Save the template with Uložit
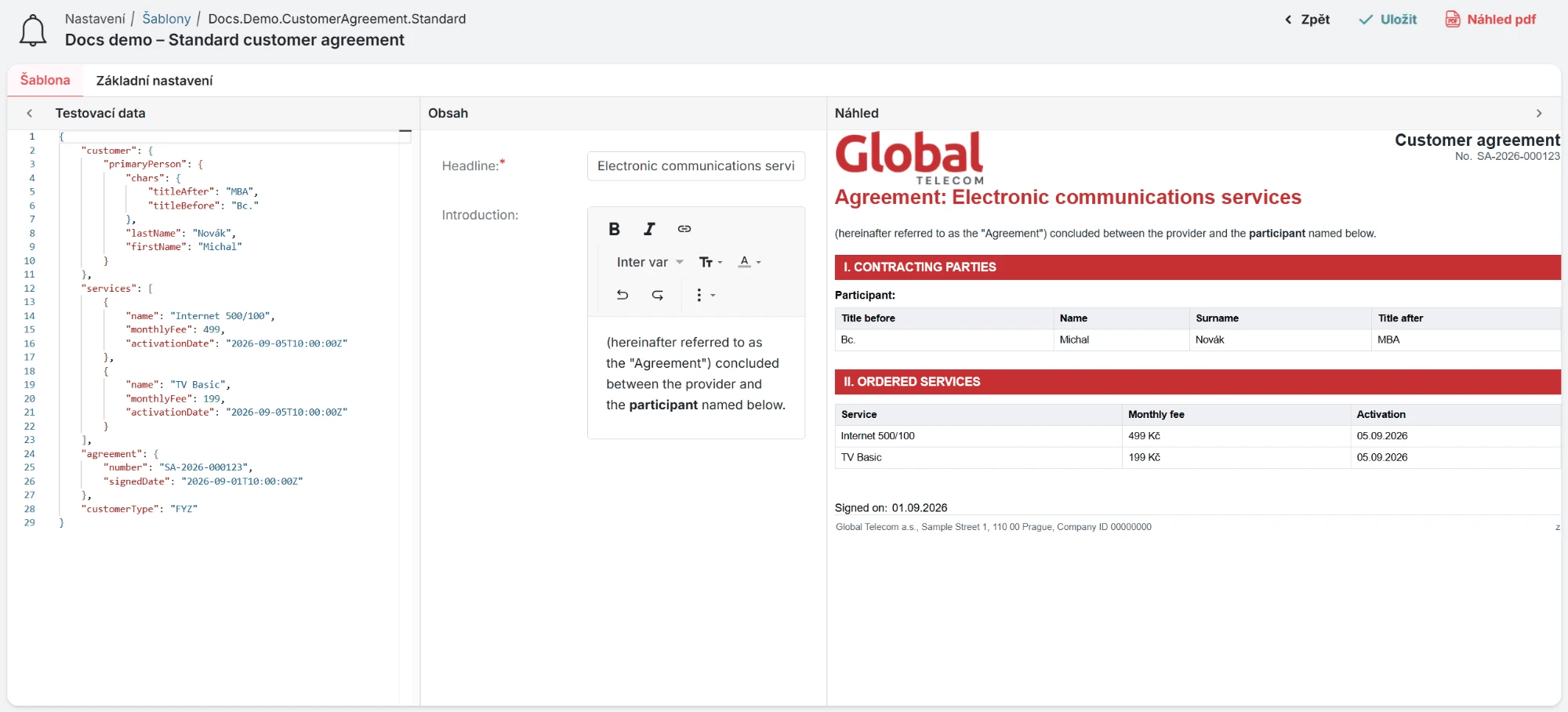 tap(1388, 20)
